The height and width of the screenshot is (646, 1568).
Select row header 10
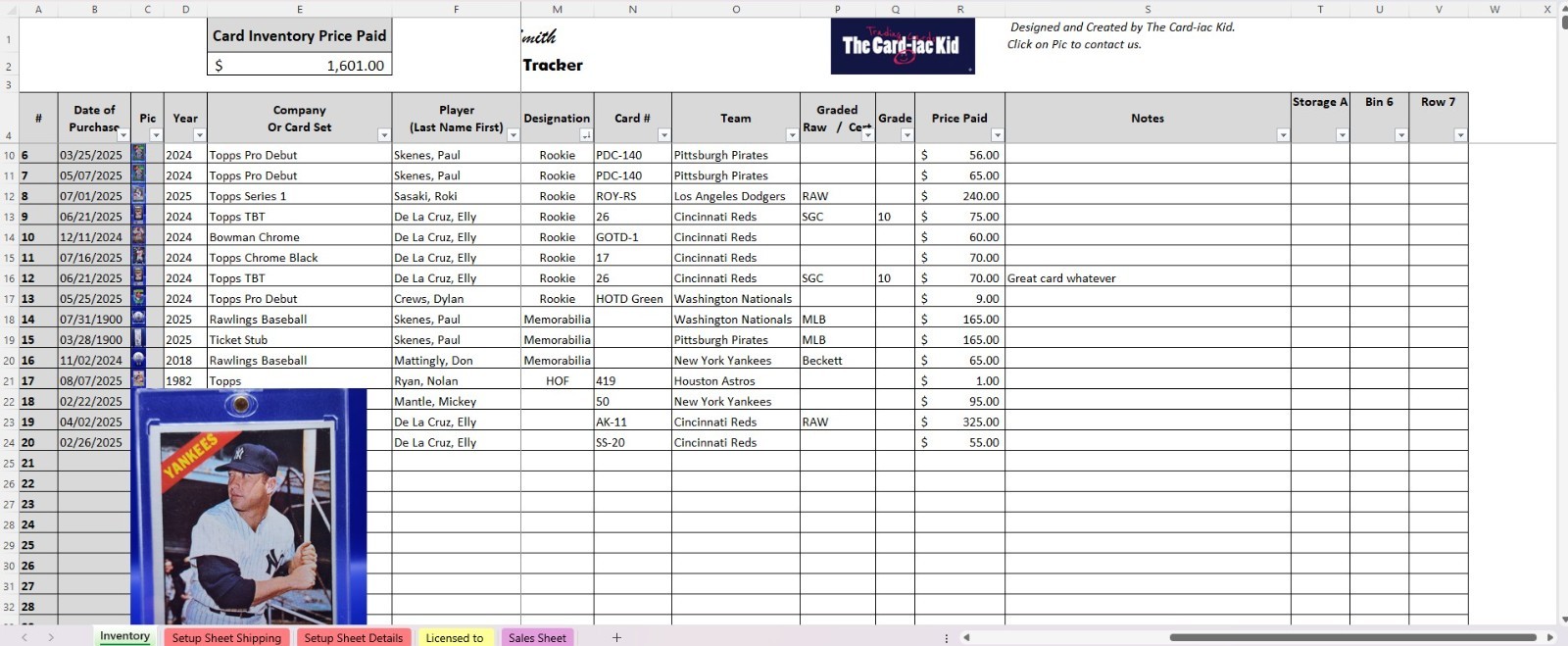pos(9,155)
